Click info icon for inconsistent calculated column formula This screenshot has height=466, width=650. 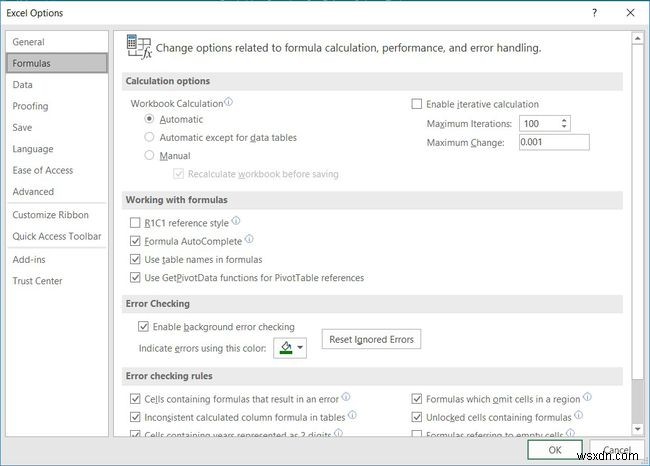[x=352, y=415]
